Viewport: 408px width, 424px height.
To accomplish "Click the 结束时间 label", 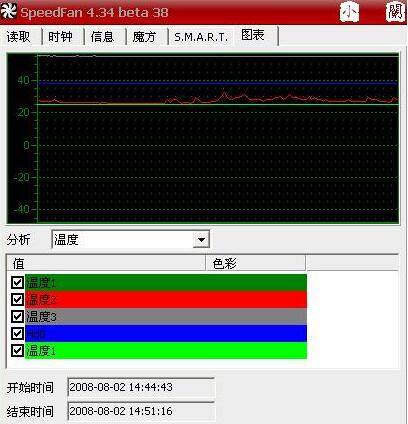I will (x=30, y=411).
